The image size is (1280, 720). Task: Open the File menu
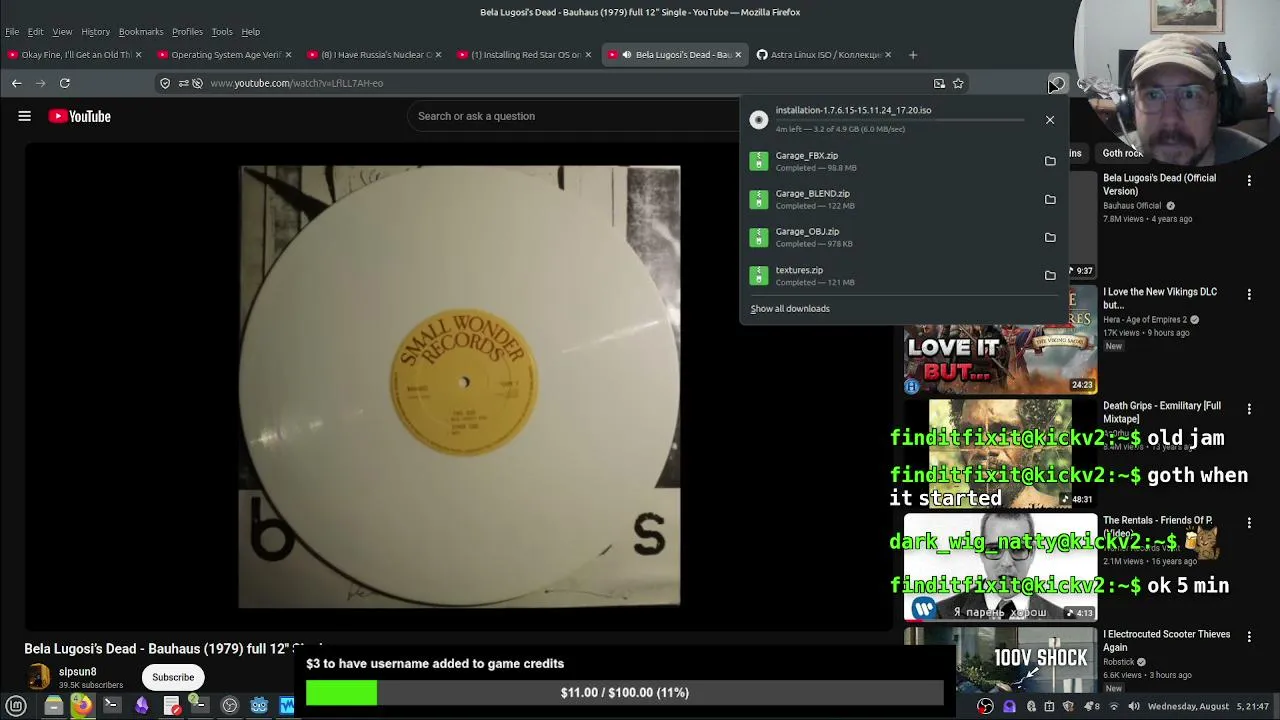coord(12,32)
